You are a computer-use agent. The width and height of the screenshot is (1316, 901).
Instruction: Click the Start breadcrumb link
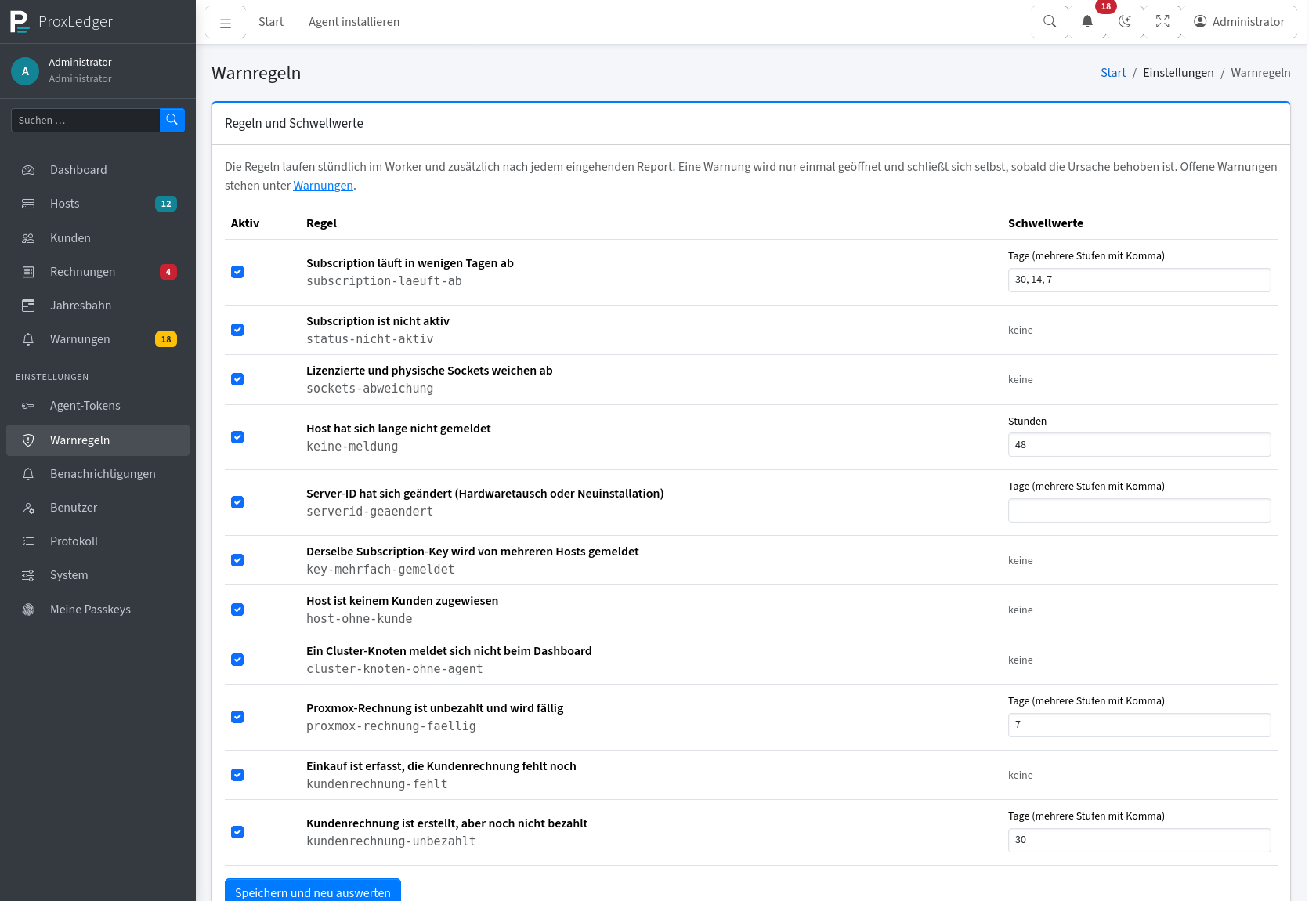click(1113, 73)
